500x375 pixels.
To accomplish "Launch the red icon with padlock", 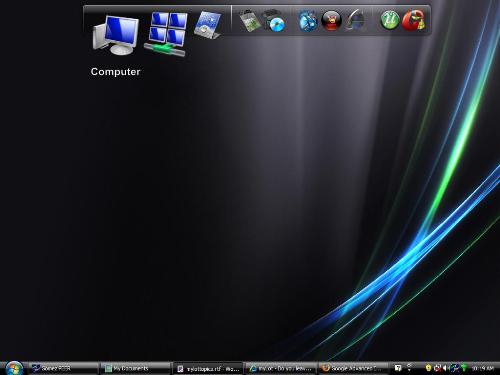I will point(413,20).
